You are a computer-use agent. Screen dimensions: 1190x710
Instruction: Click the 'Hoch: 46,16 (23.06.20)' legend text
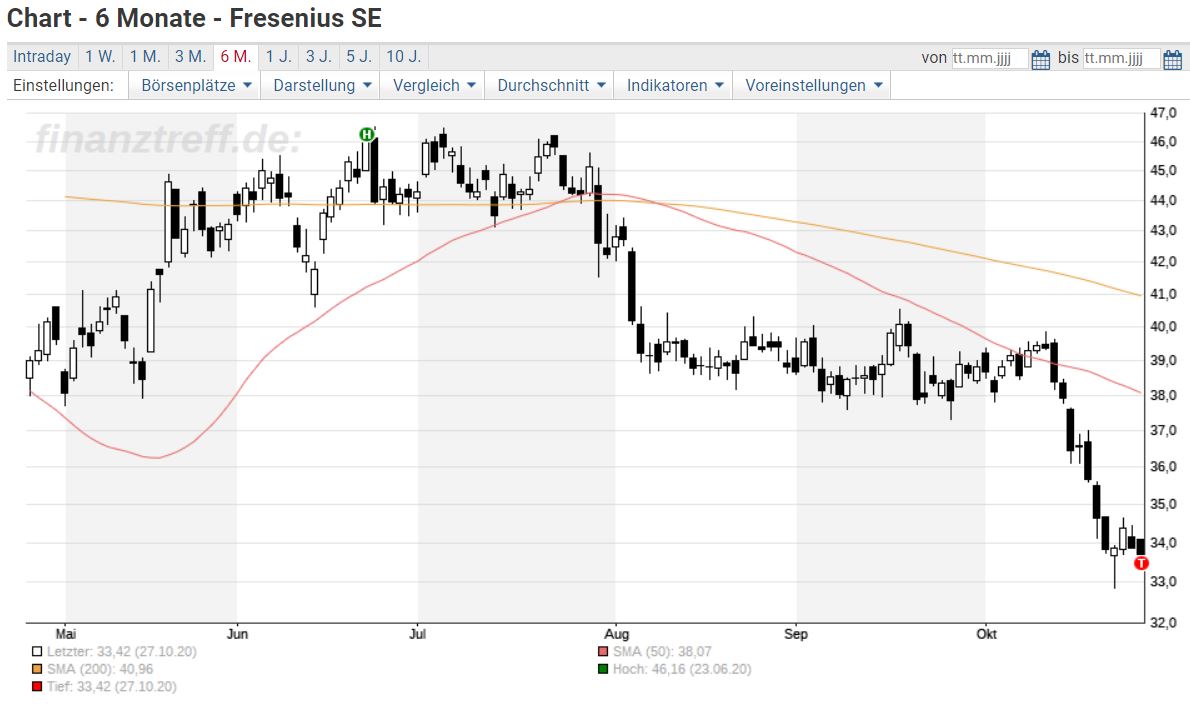682,669
